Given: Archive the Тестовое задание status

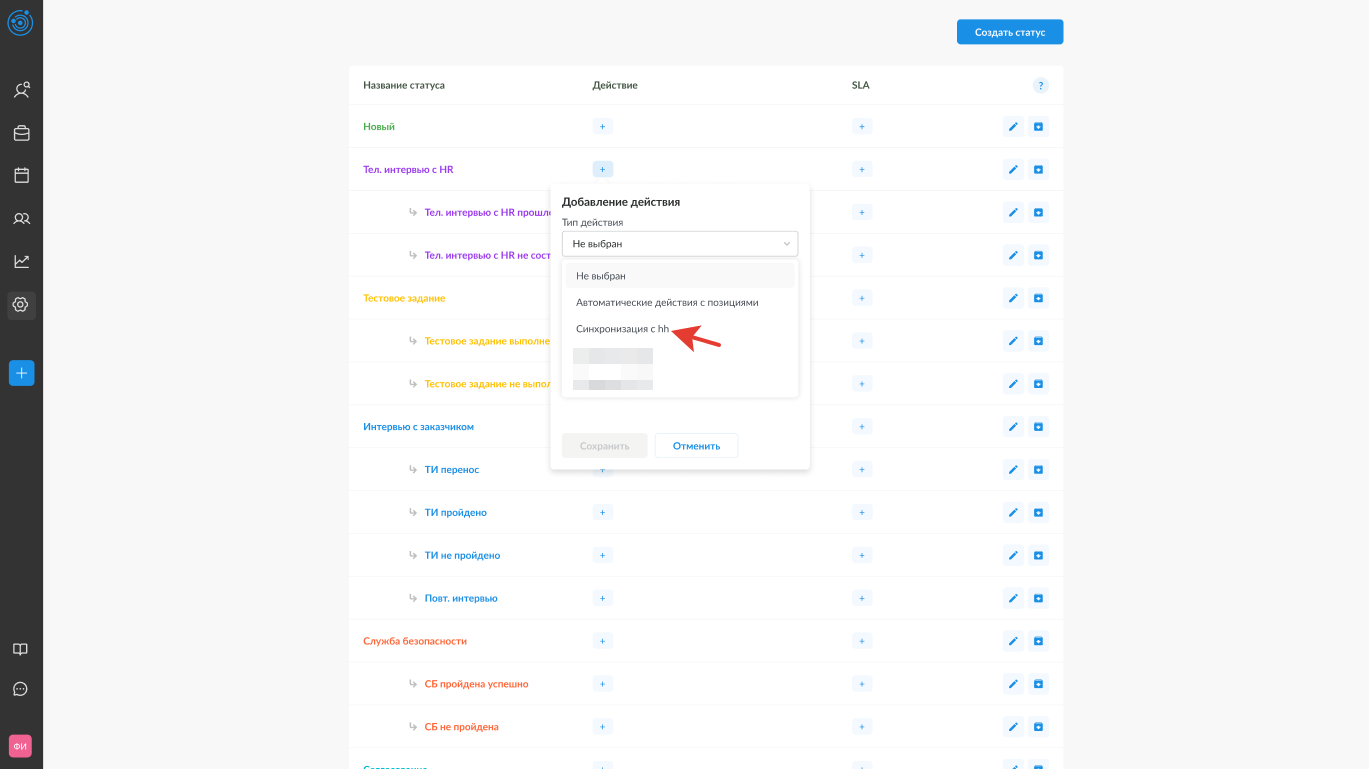Looking at the screenshot, I should point(1039,298).
